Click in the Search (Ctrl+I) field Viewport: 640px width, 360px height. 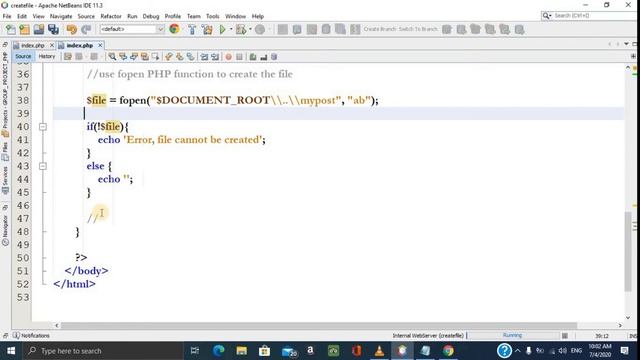pos(589,16)
